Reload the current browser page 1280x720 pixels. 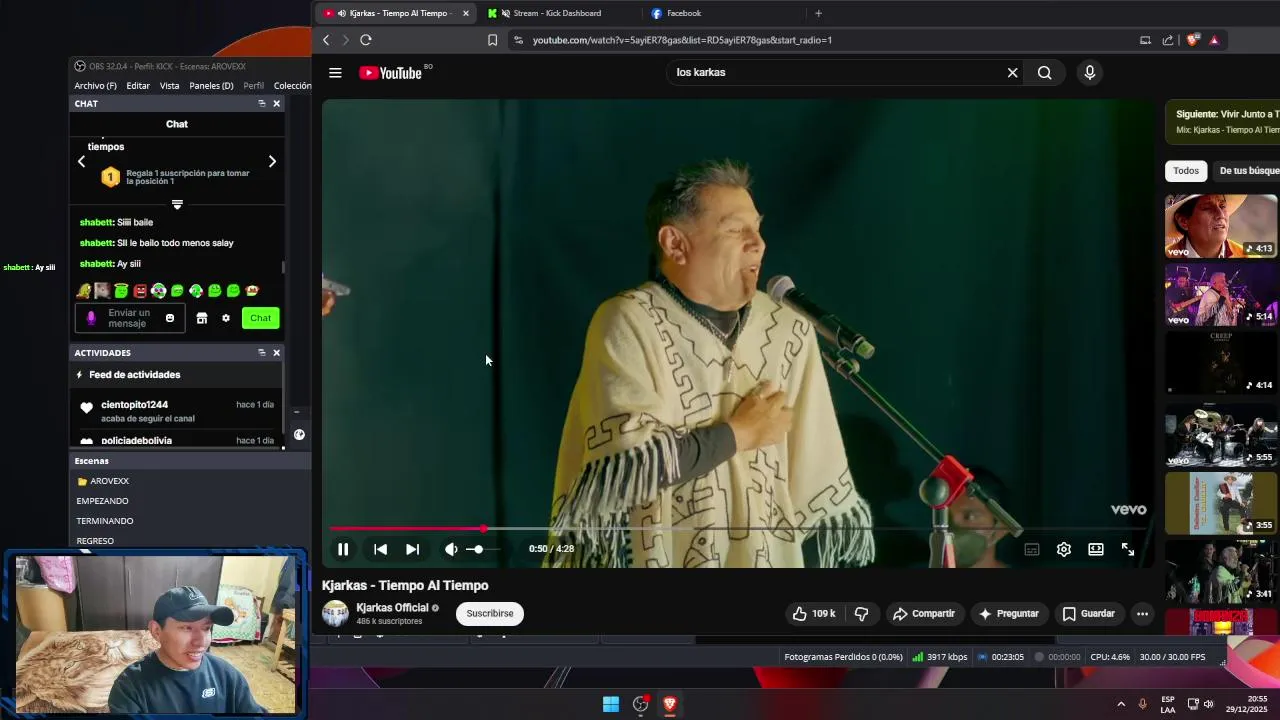pos(366,40)
